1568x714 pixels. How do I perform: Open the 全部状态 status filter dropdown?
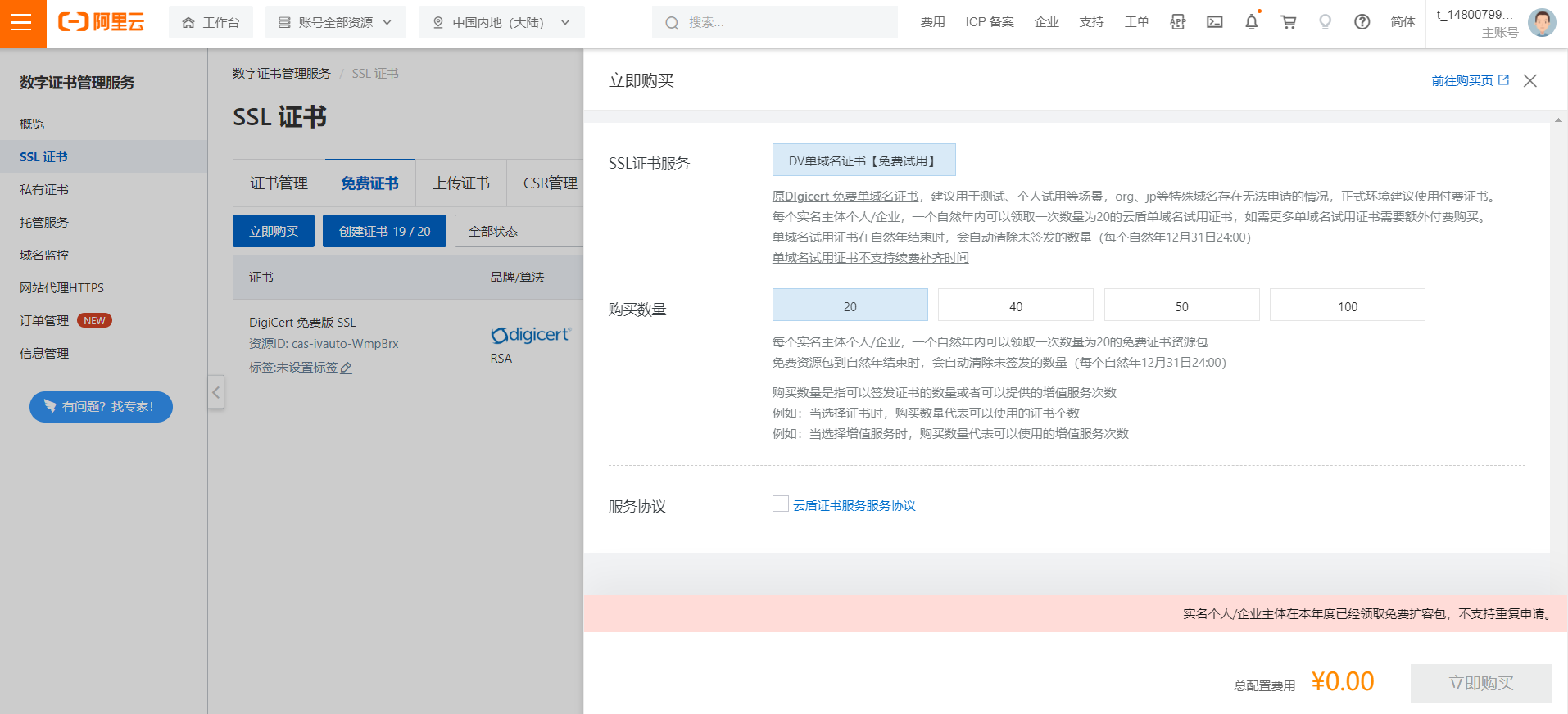tap(519, 231)
